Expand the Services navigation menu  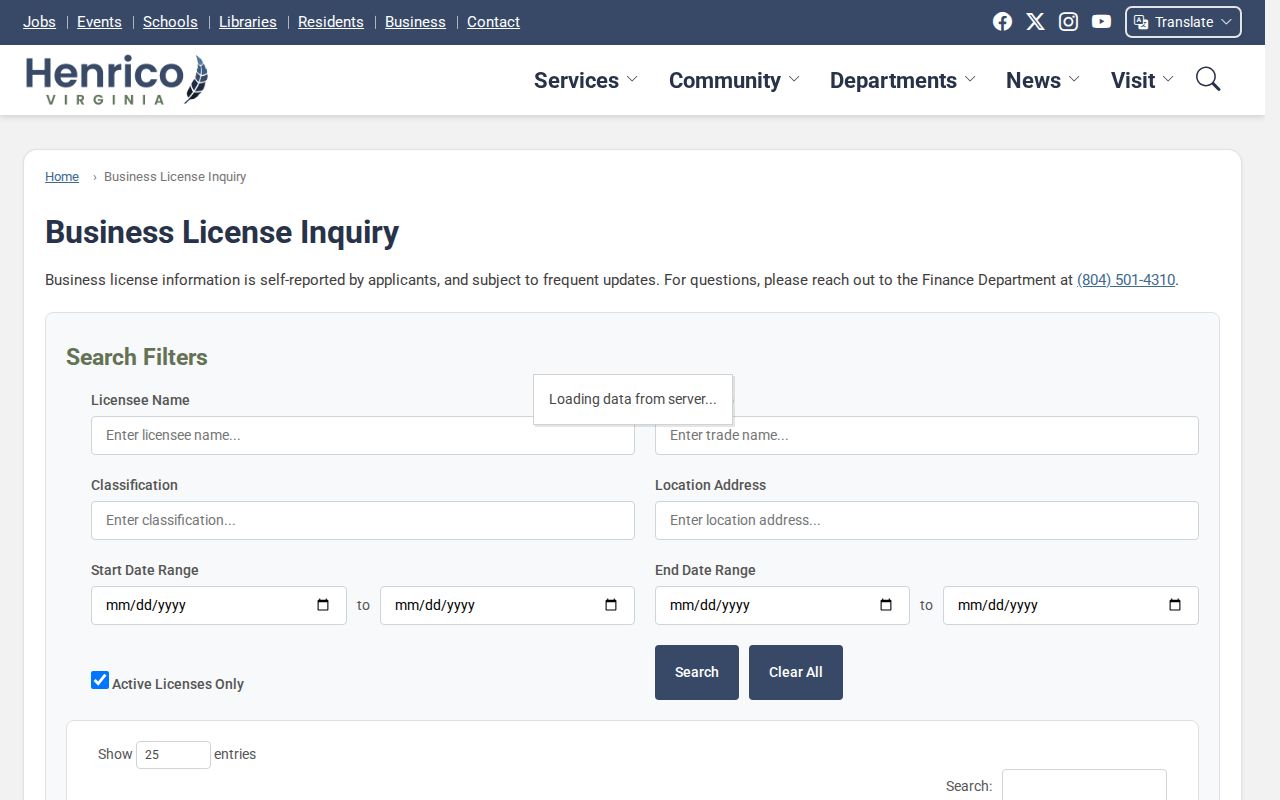coord(586,80)
